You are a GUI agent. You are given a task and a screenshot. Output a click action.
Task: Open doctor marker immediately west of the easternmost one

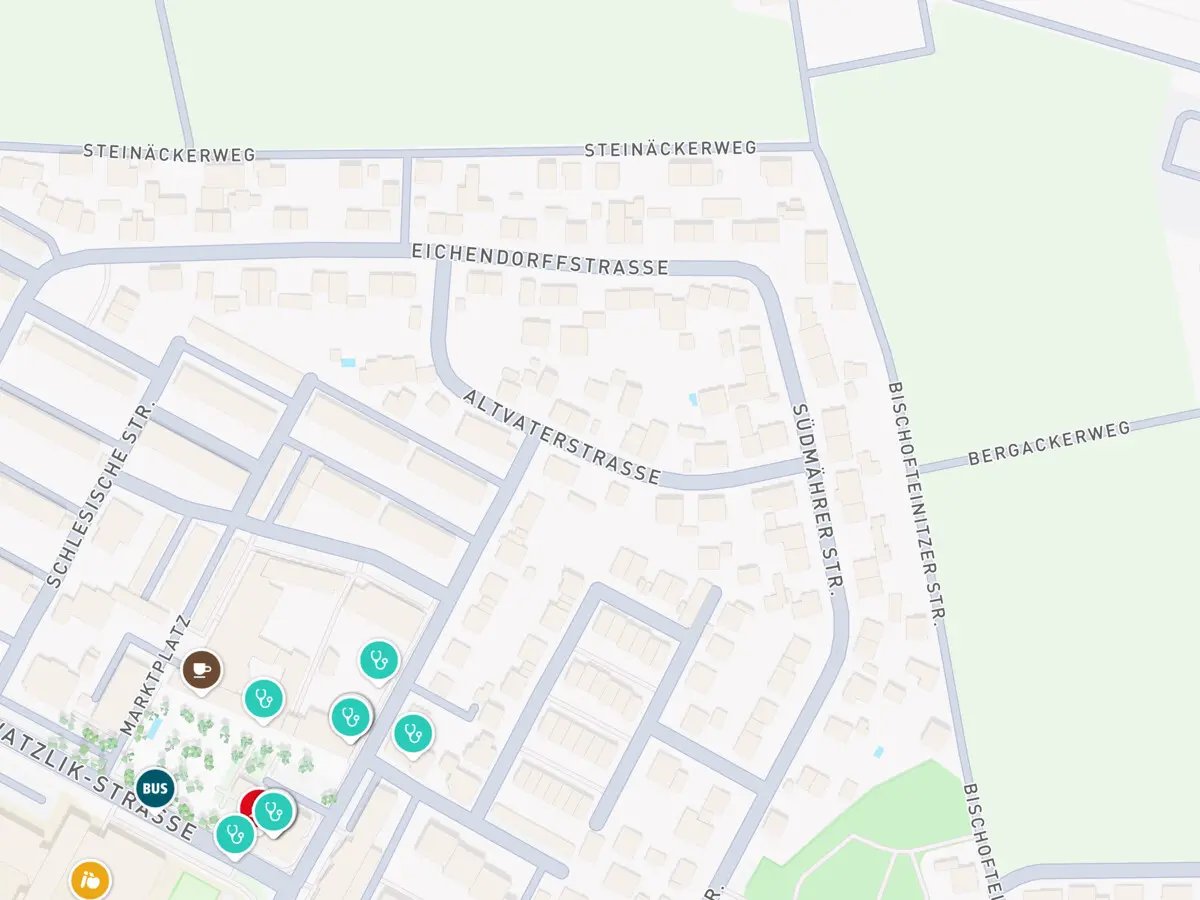[350, 716]
